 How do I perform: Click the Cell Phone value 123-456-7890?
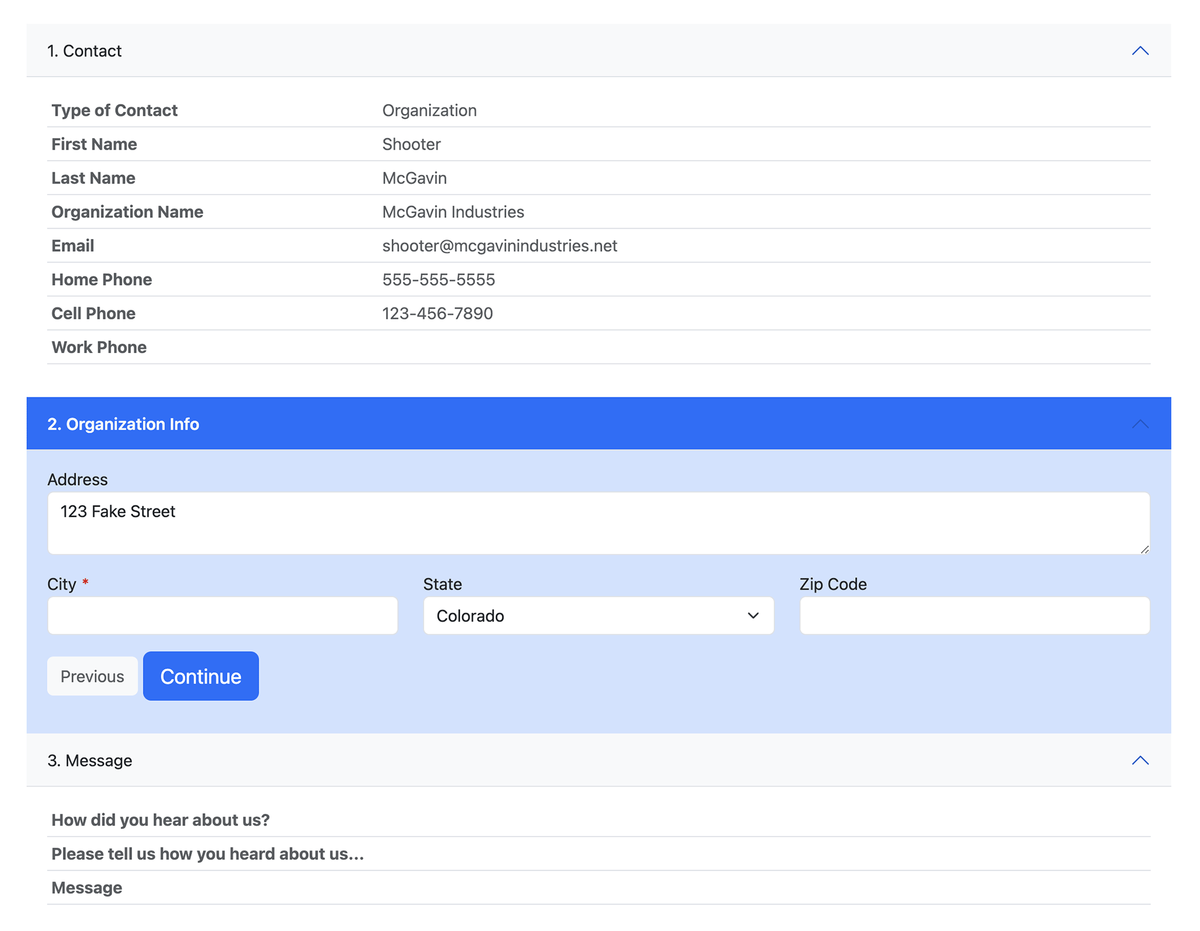[438, 314]
